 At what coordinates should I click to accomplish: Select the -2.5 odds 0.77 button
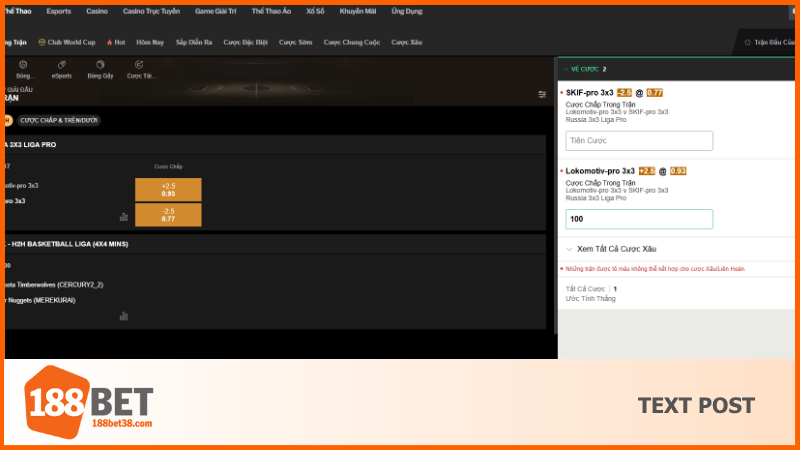(x=168, y=214)
